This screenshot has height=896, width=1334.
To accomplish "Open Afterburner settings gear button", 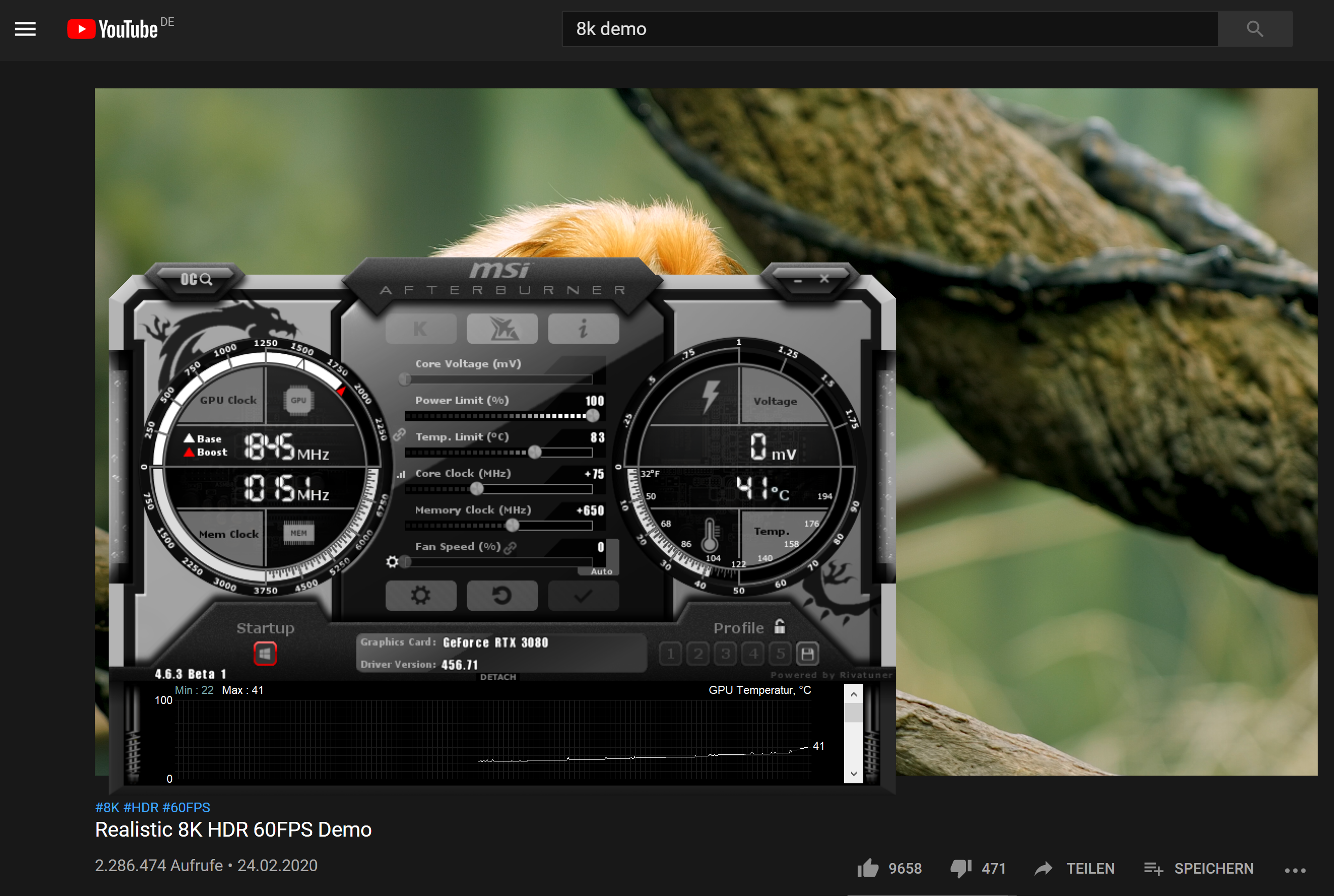I will [x=420, y=596].
